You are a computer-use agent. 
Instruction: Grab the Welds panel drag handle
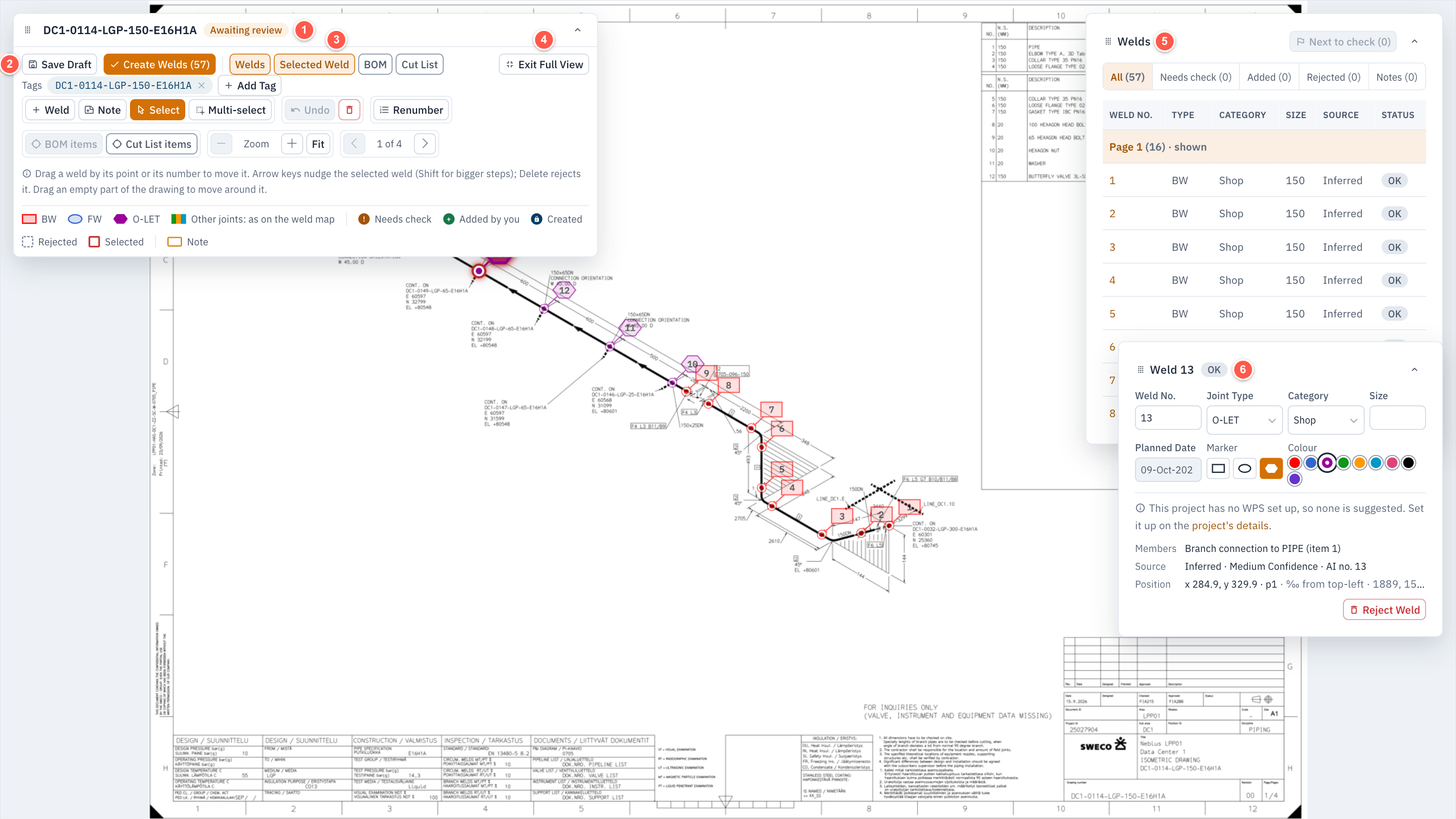coord(1108,41)
